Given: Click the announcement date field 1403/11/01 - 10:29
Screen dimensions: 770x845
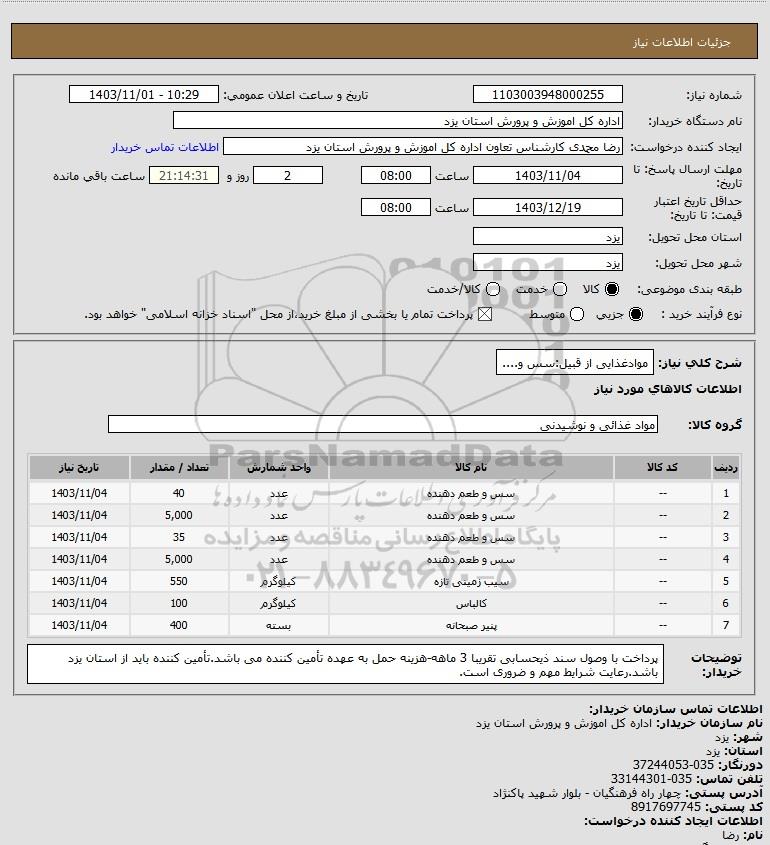Looking at the screenshot, I should (x=144, y=94).
